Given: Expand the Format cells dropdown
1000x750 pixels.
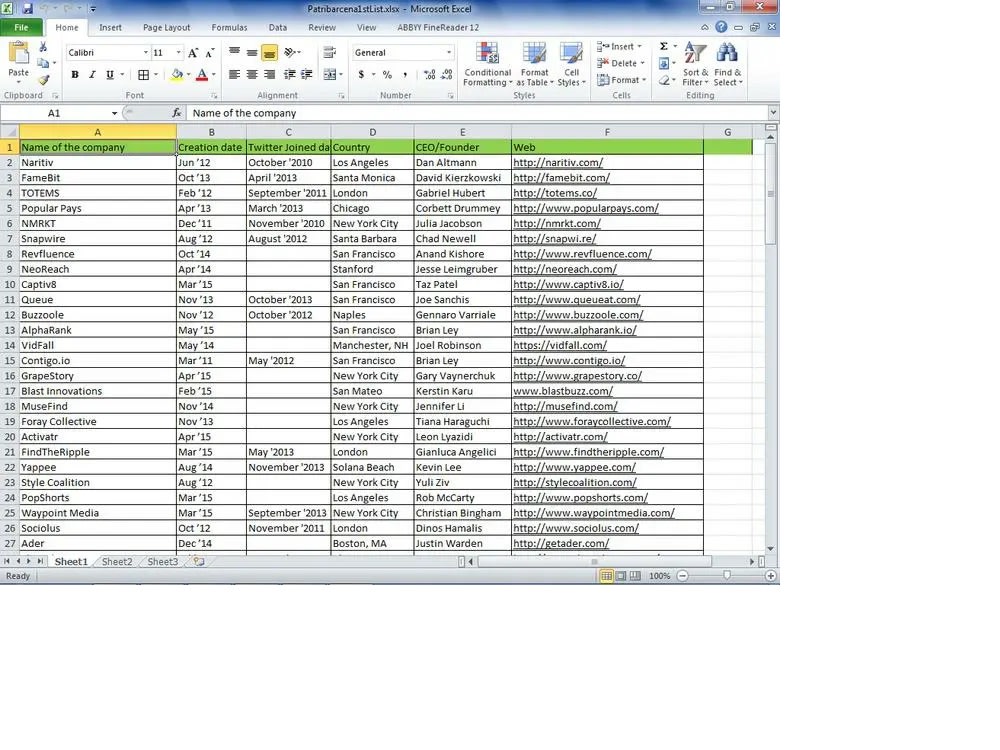Looking at the screenshot, I should 644,80.
